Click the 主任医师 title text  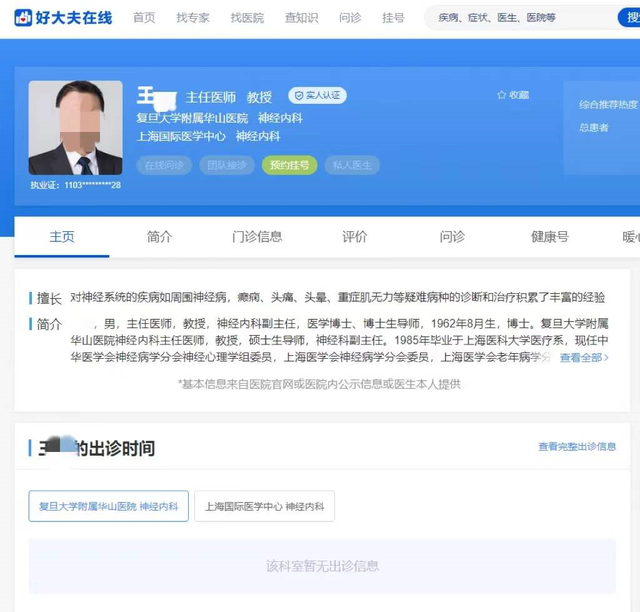[211, 97]
